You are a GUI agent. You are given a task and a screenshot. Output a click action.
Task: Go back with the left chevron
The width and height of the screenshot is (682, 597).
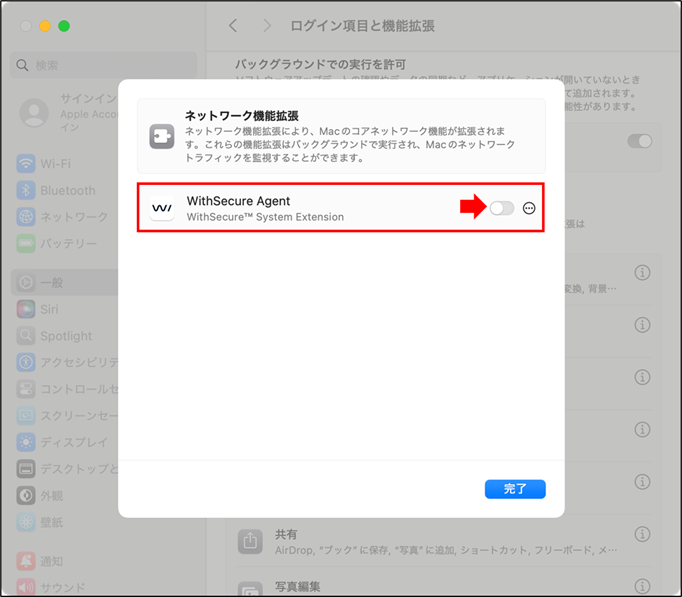(233, 25)
